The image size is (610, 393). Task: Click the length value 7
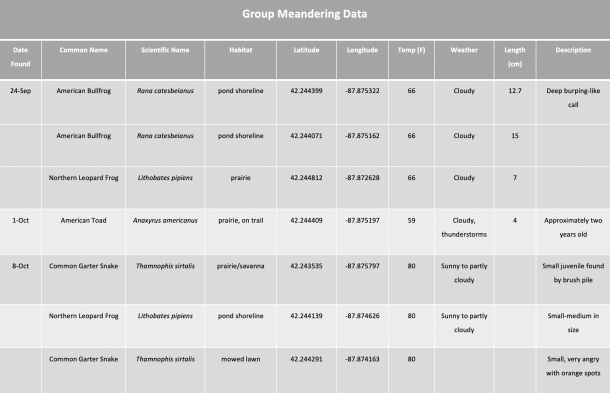coord(515,178)
